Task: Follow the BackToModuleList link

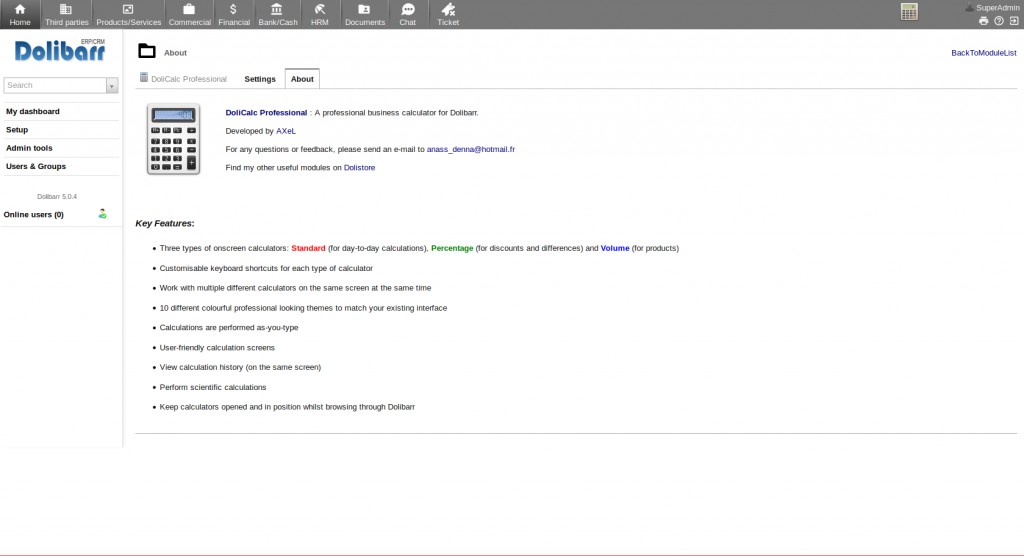Action: pos(983,52)
